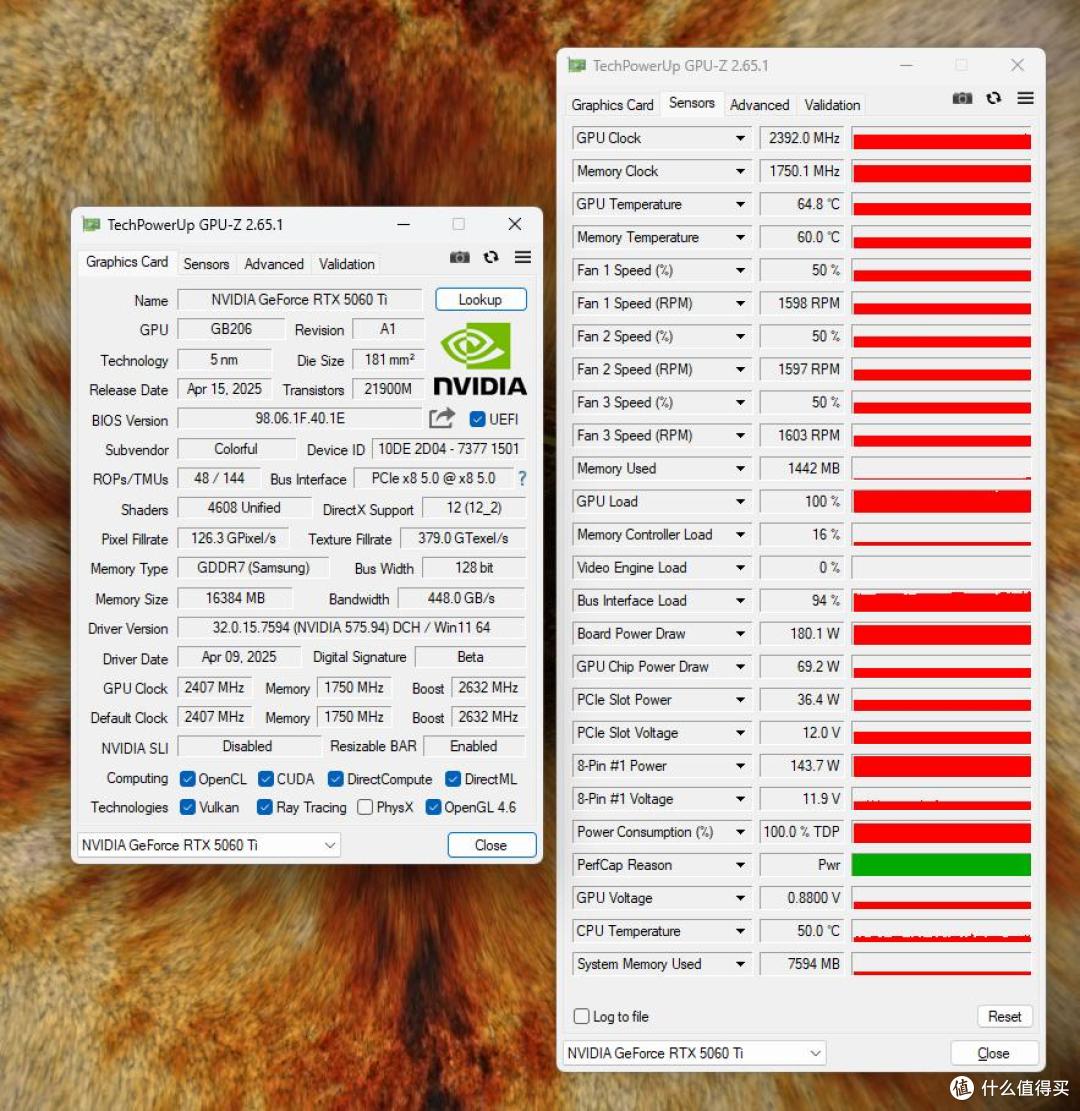Click the Lookup button
The width and height of the screenshot is (1080, 1111).
pos(480,299)
